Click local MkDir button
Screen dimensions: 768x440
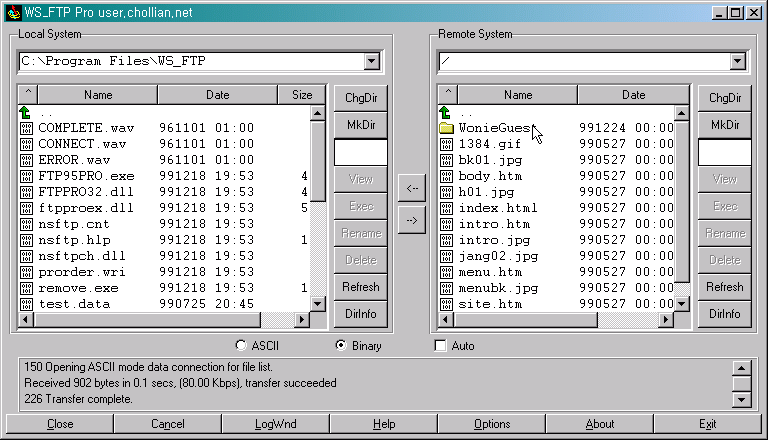(x=361, y=125)
